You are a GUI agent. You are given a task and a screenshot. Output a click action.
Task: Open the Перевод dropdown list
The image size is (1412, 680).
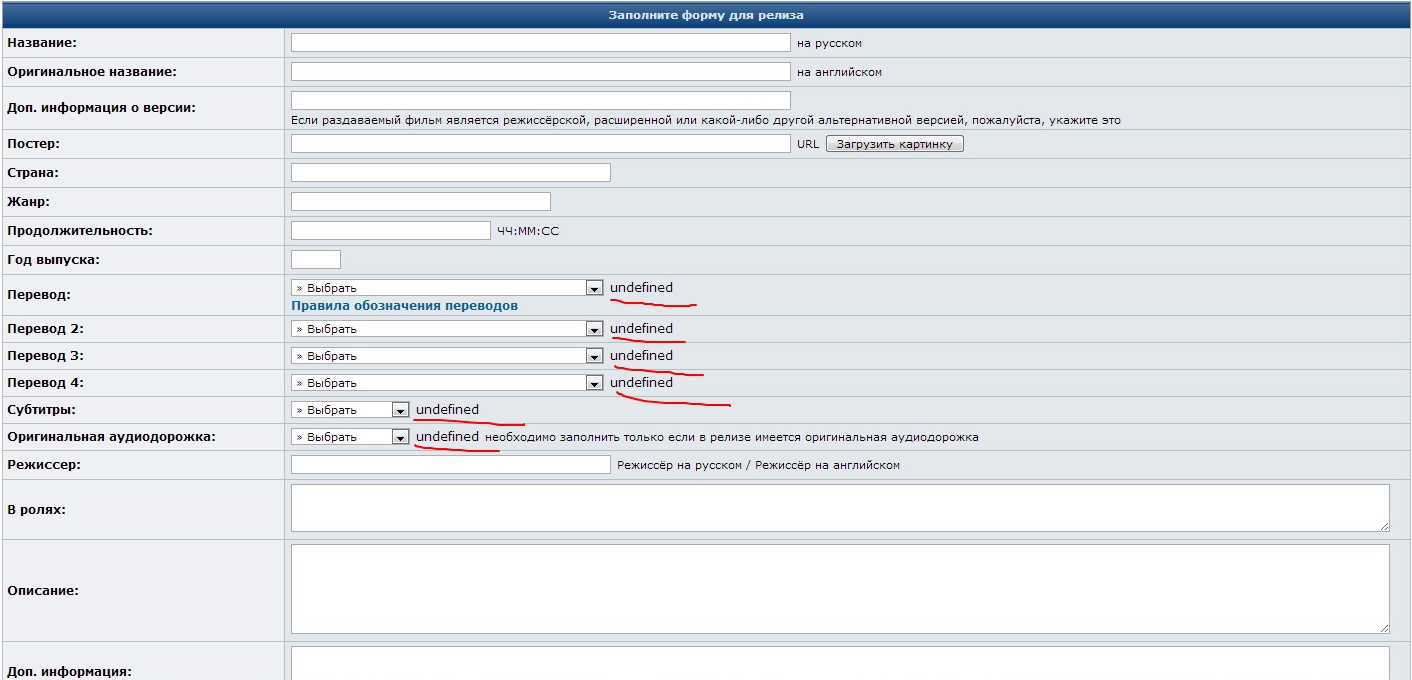pyautogui.click(x=447, y=288)
